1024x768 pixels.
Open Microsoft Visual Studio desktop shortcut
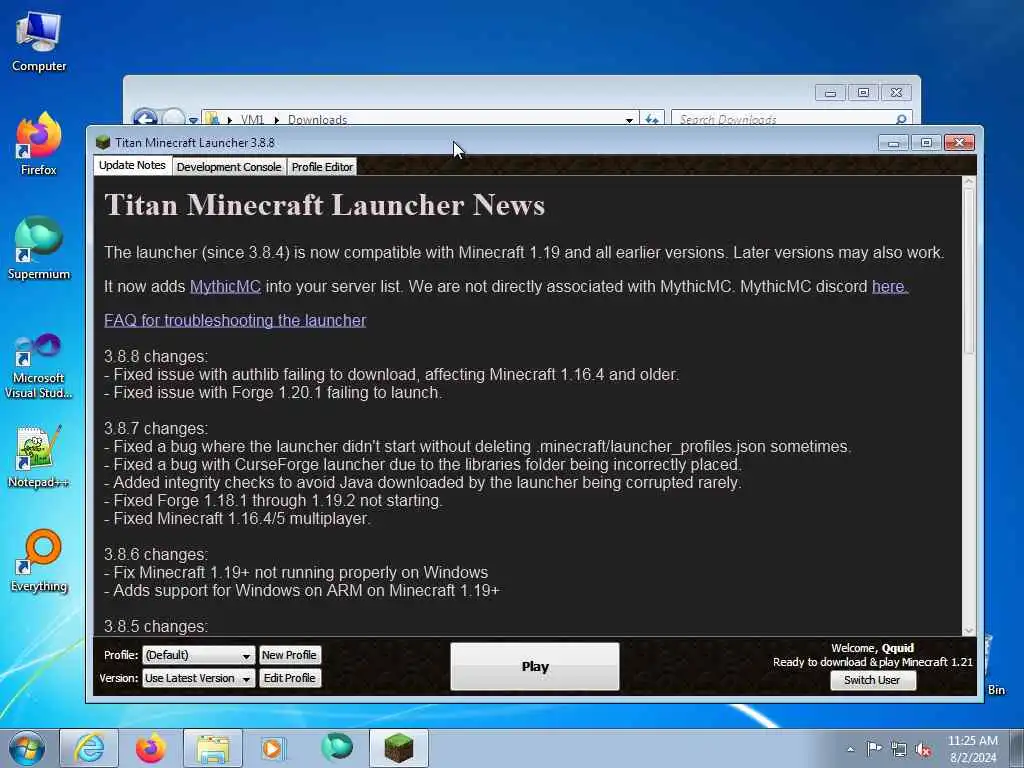click(x=39, y=366)
